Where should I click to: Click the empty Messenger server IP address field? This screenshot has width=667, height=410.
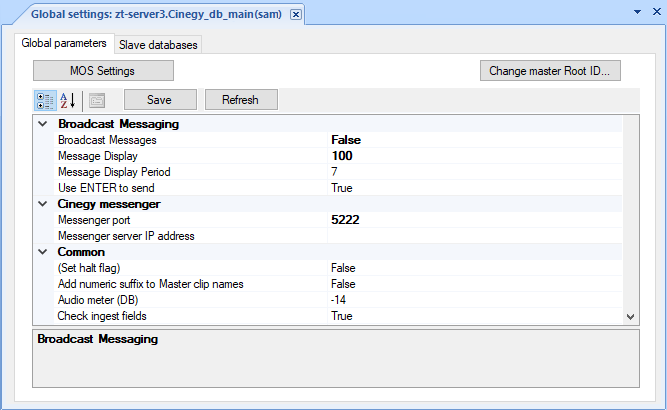coord(475,236)
